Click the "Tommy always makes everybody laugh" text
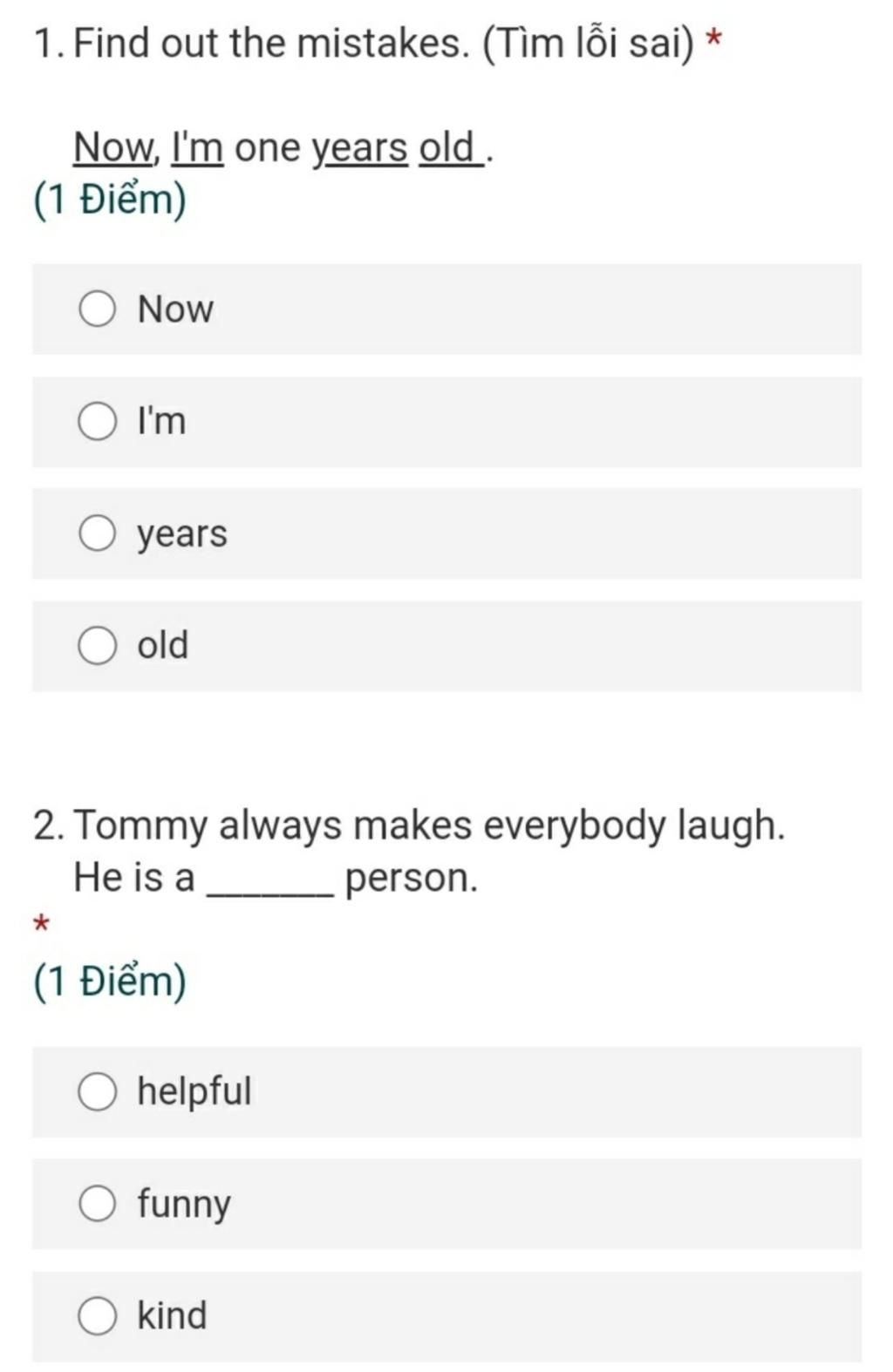The image size is (893, 1372). (430, 826)
